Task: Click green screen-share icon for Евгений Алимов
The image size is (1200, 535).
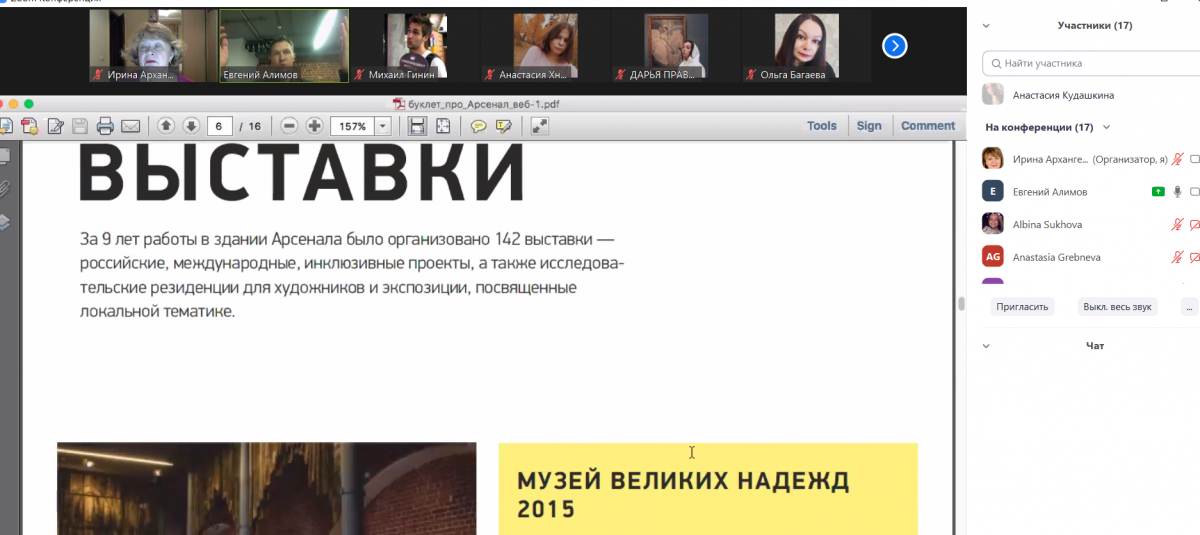Action: pos(1158,191)
